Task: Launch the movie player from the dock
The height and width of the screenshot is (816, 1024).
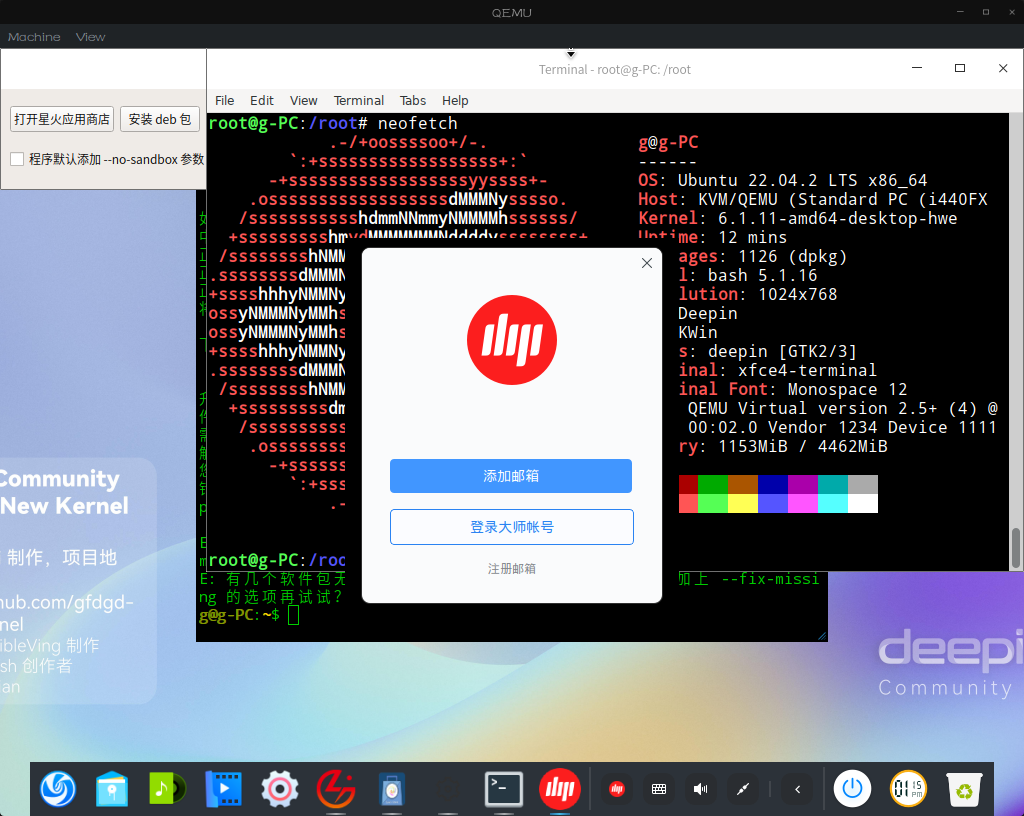Action: pyautogui.click(x=223, y=789)
